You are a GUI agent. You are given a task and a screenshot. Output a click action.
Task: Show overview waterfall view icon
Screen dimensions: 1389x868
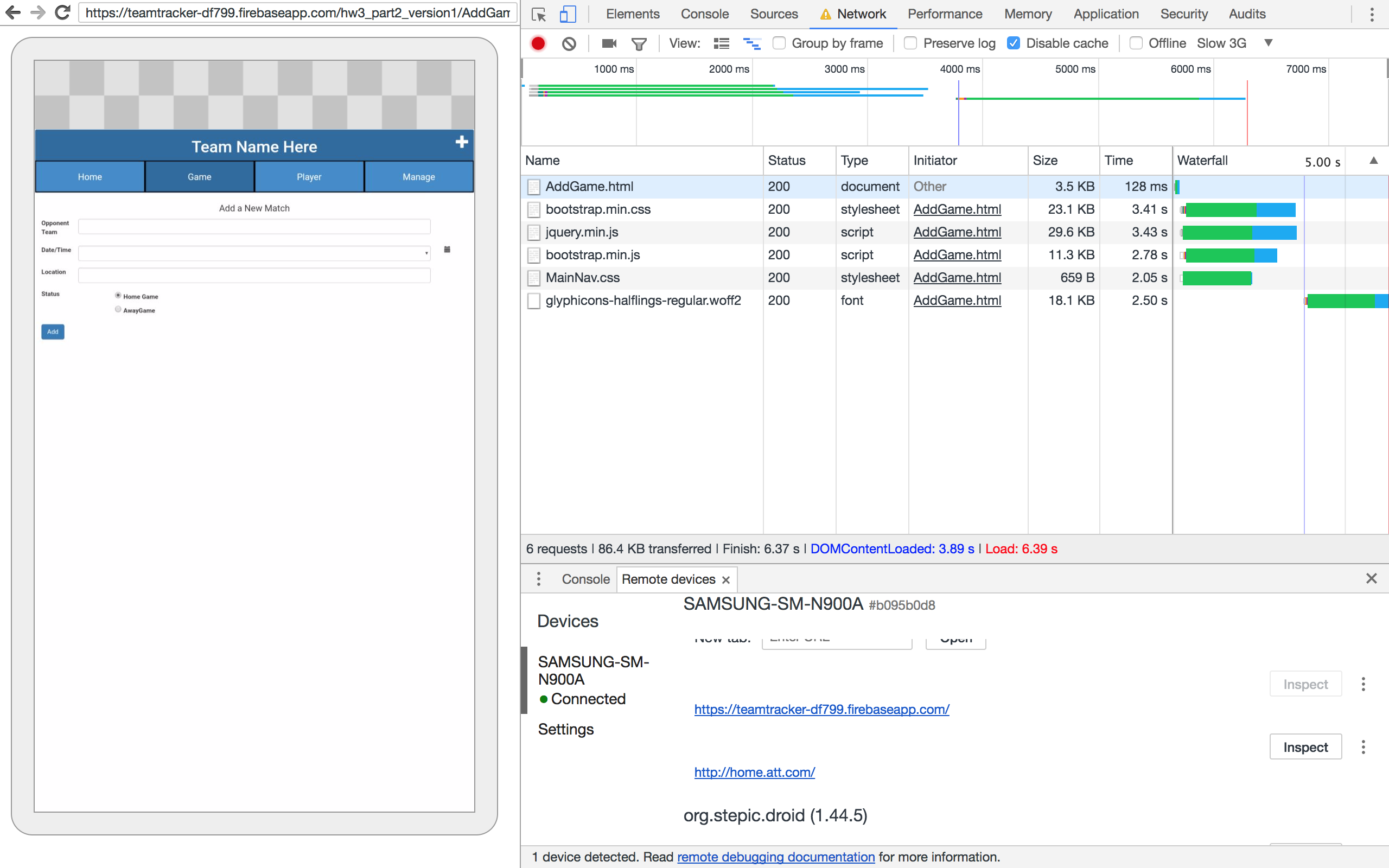click(752, 43)
